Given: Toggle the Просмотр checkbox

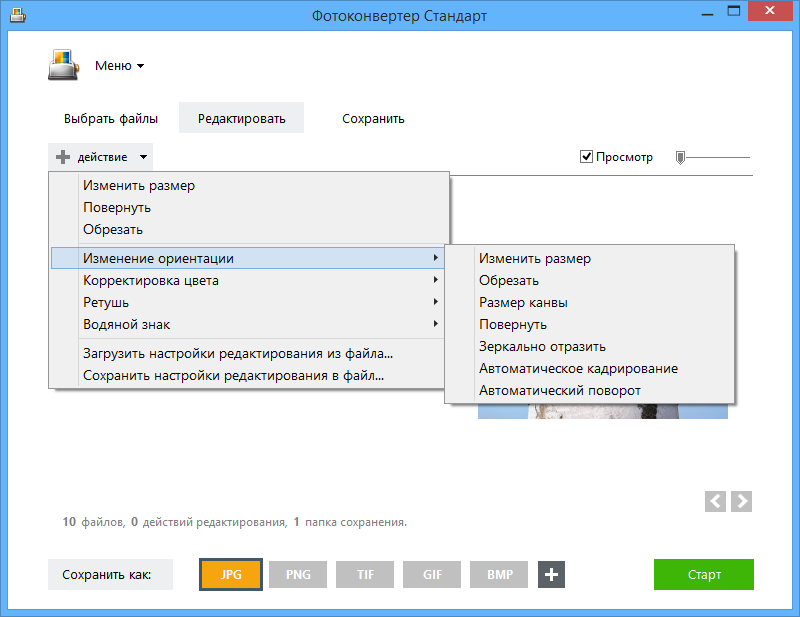Looking at the screenshot, I should 586,157.
